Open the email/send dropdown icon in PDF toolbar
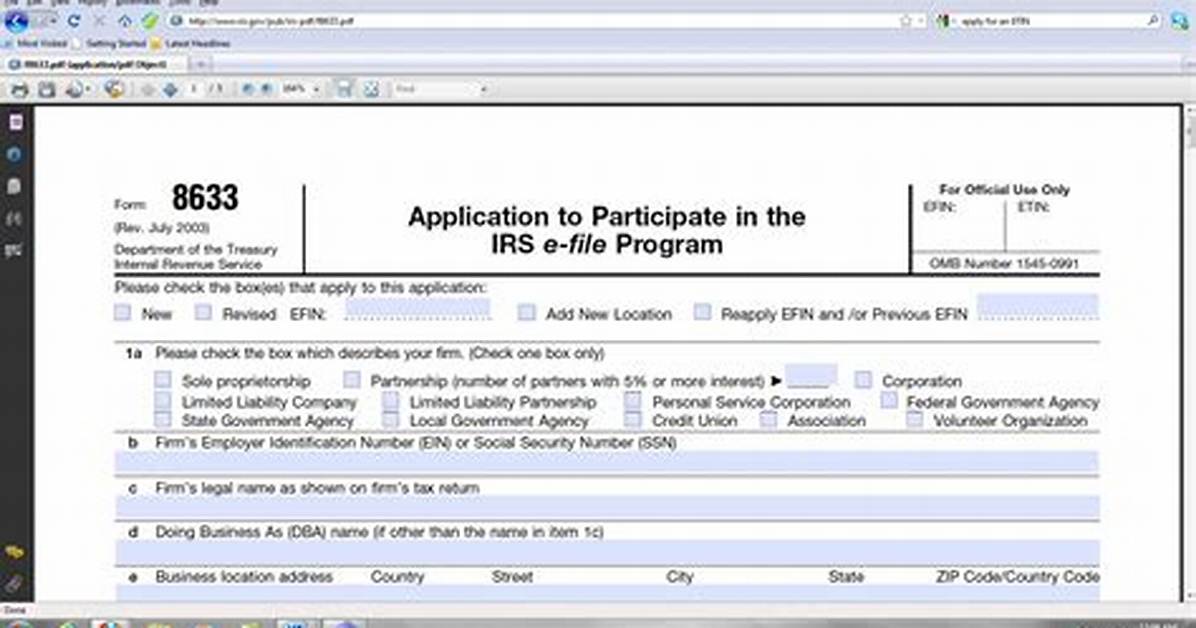 coord(77,89)
